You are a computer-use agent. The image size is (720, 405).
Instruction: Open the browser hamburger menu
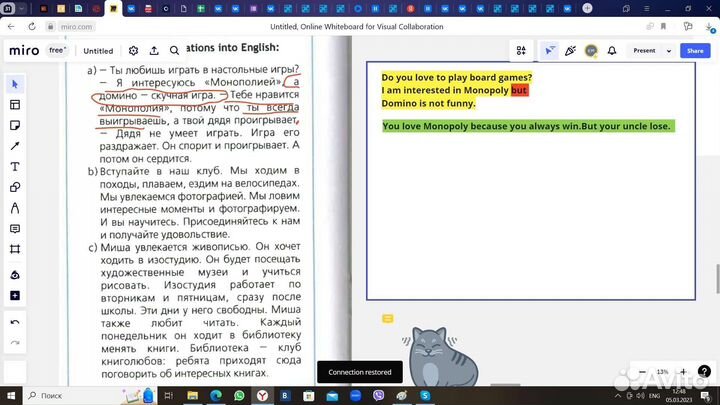(647, 9)
